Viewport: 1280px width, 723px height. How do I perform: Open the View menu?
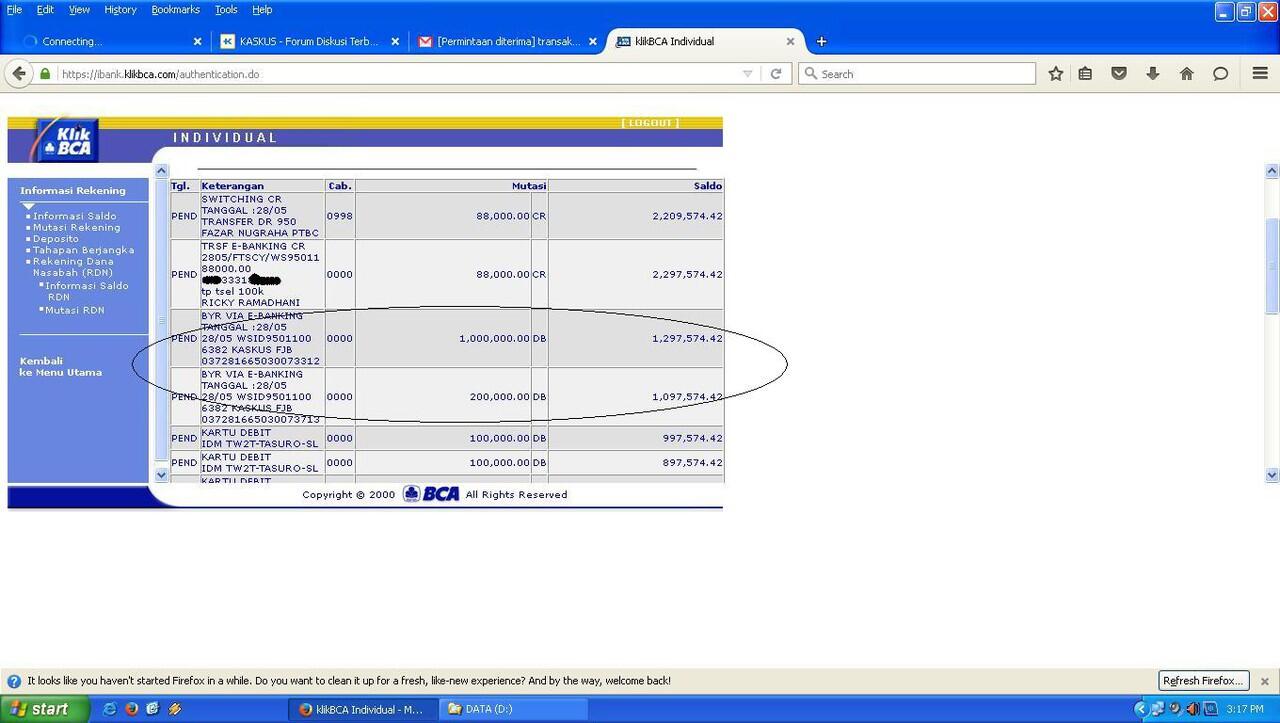[x=79, y=10]
